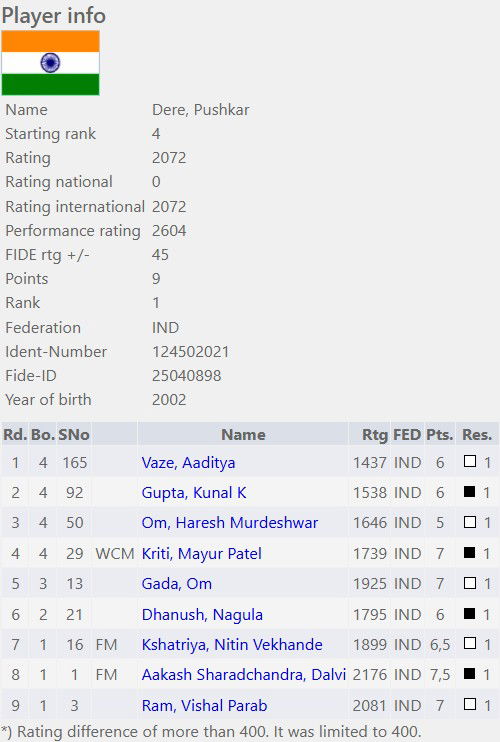The height and width of the screenshot is (742, 500).
Task: Open Om, Haresh Murdeshwar profile
Action: 230,523
